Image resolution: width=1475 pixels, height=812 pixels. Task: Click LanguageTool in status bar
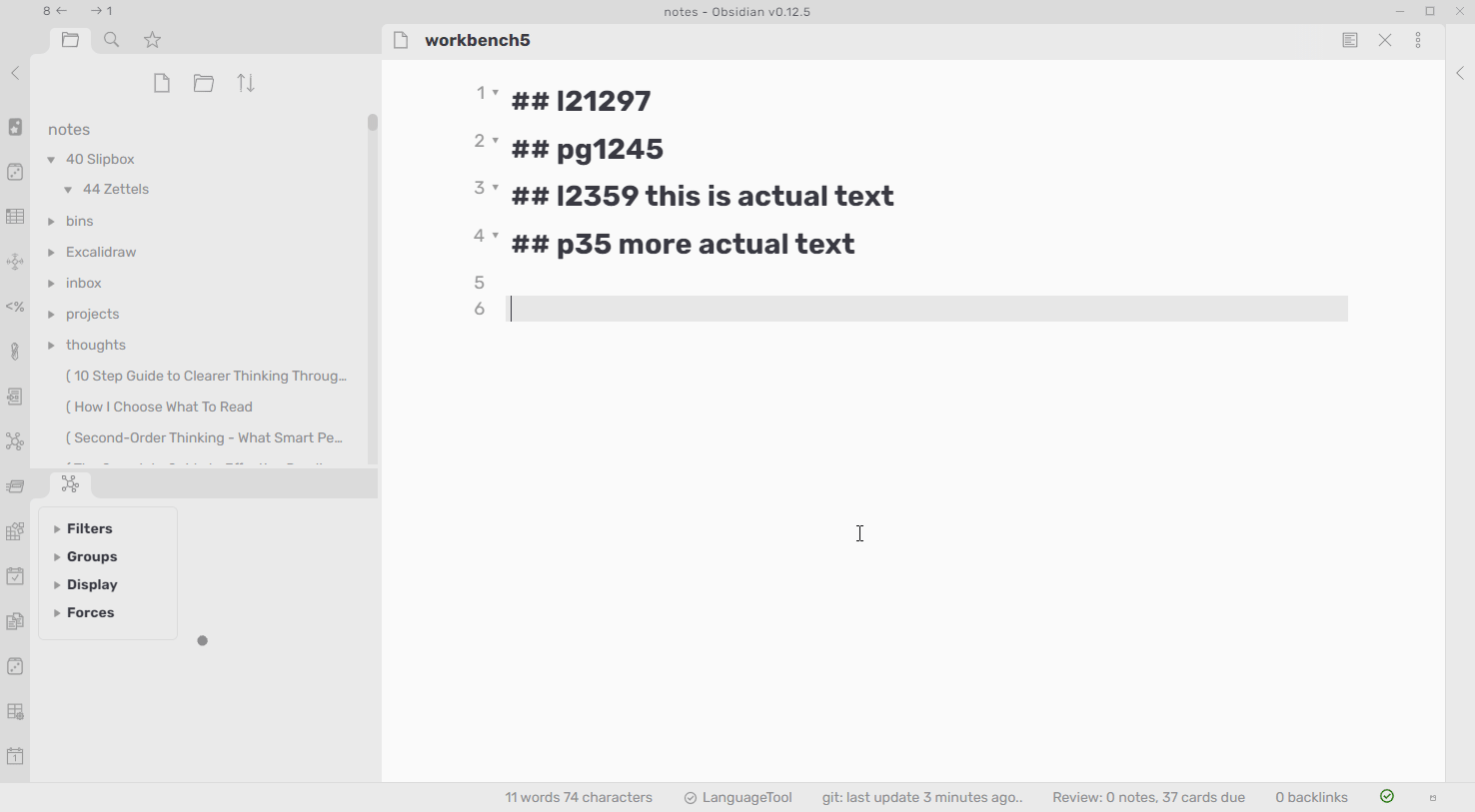[738, 797]
